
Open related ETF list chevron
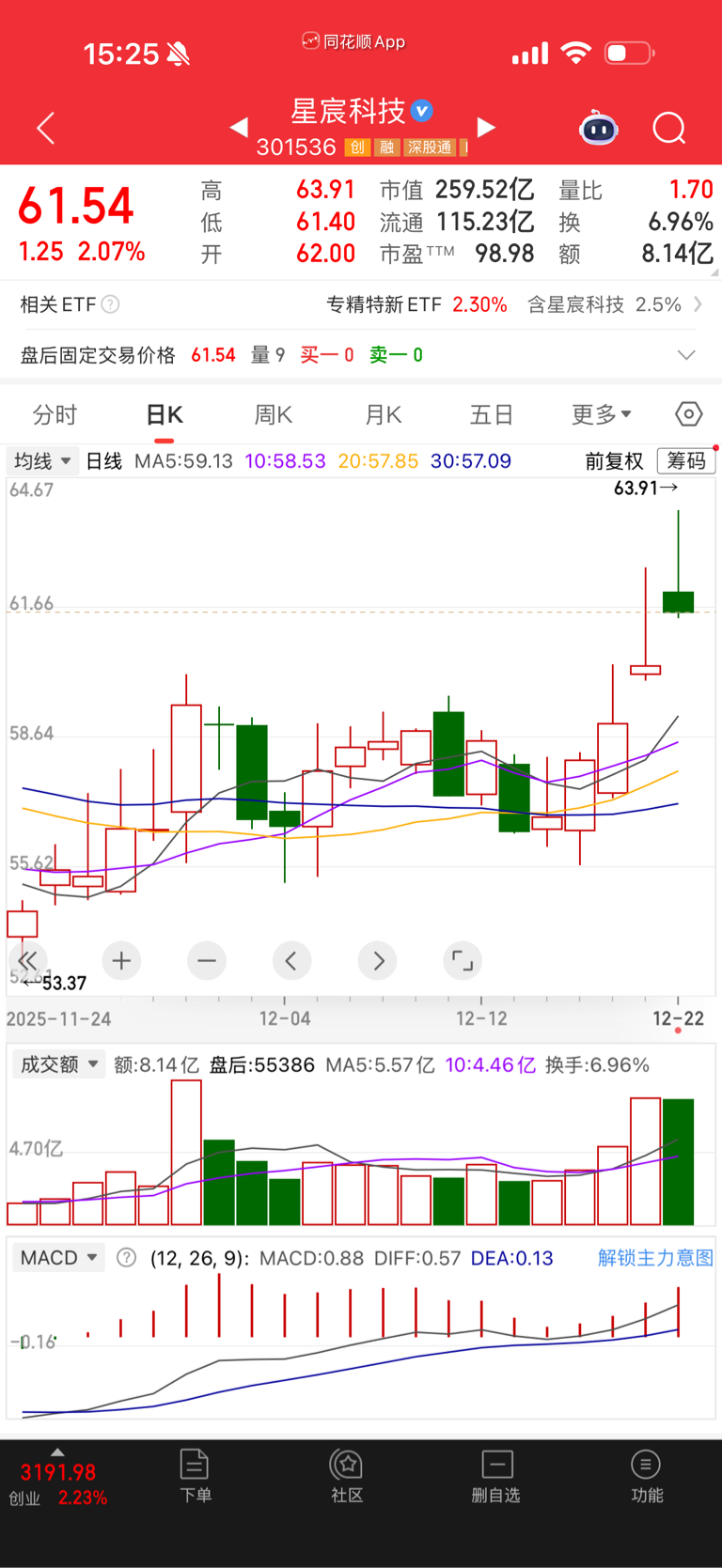click(698, 304)
